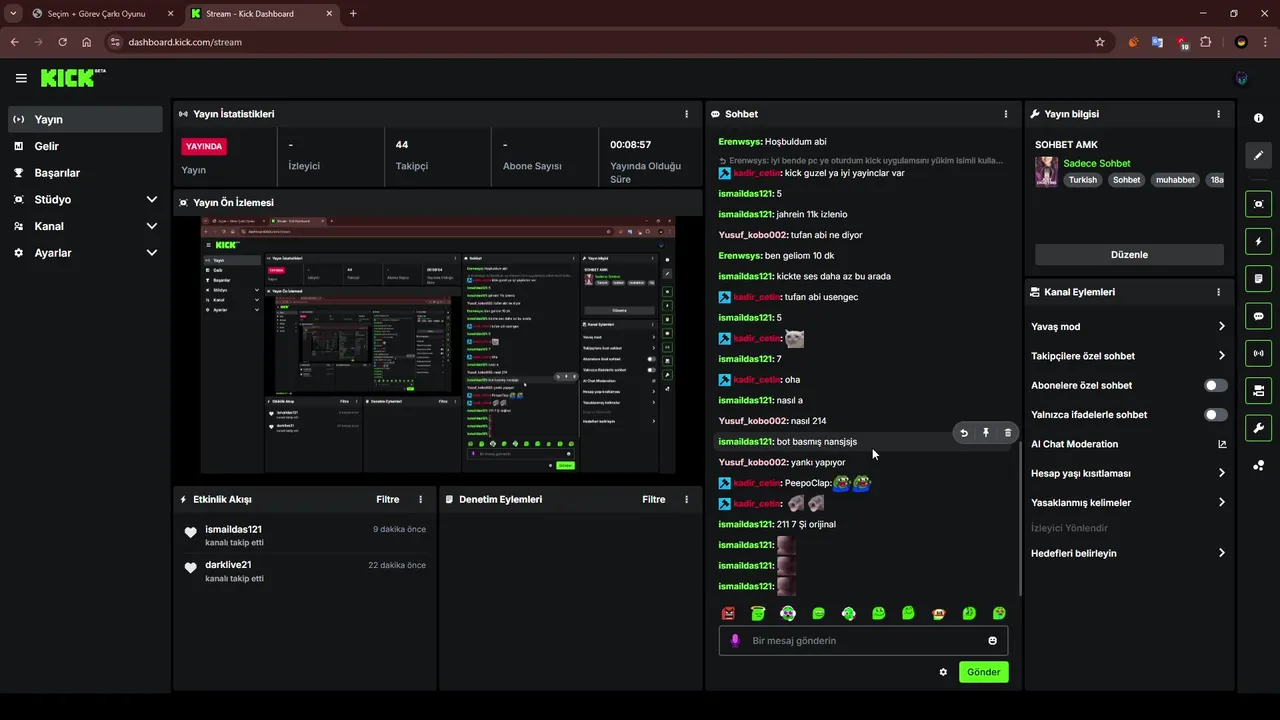
Task: Click the green Gönder button
Action: coord(983,672)
